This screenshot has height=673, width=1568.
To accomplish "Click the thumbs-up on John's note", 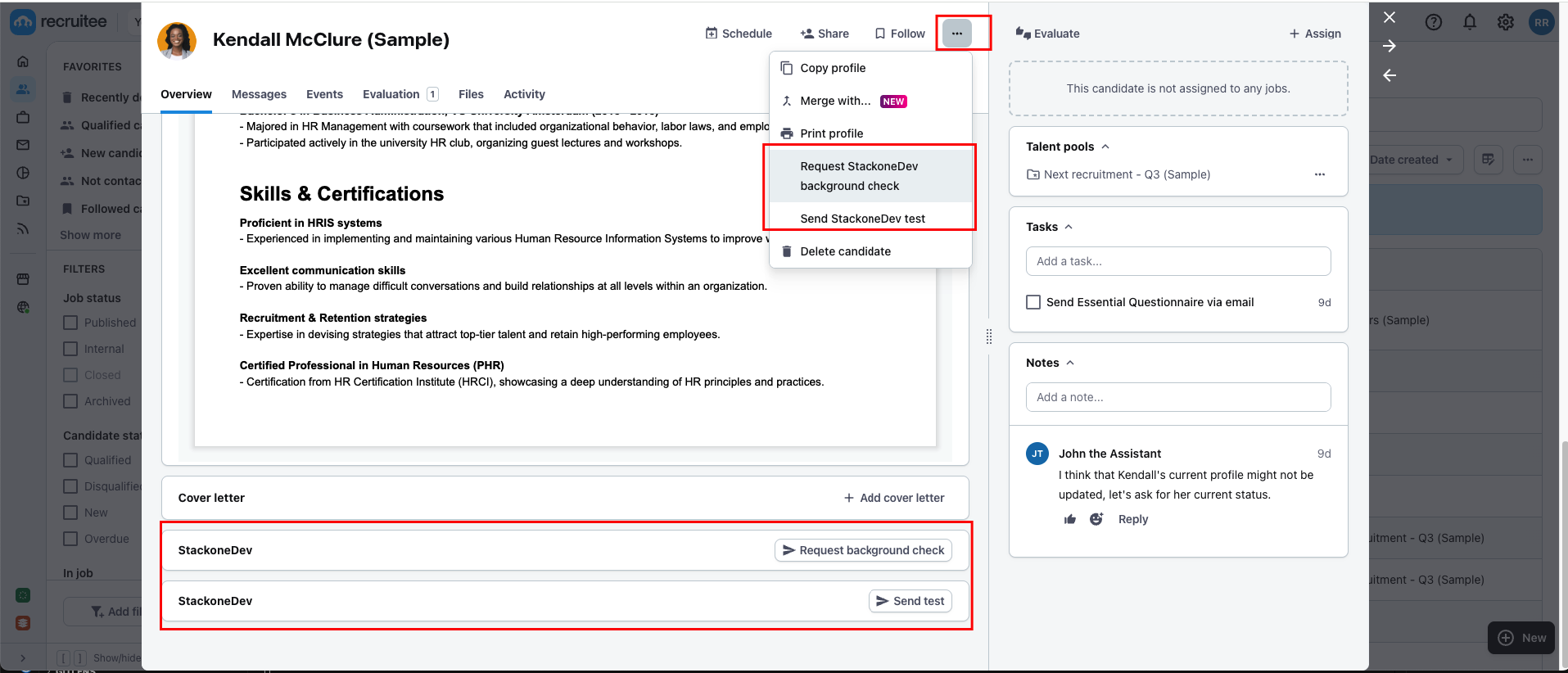I will coord(1070,519).
